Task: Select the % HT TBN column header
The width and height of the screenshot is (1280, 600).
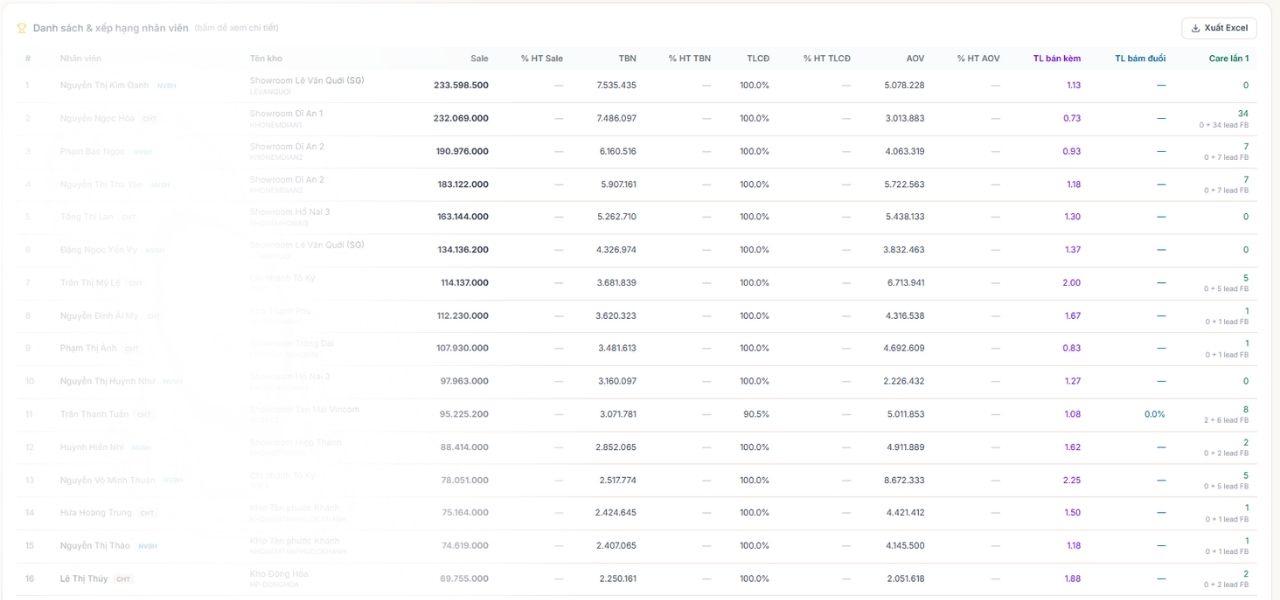Action: (x=690, y=58)
